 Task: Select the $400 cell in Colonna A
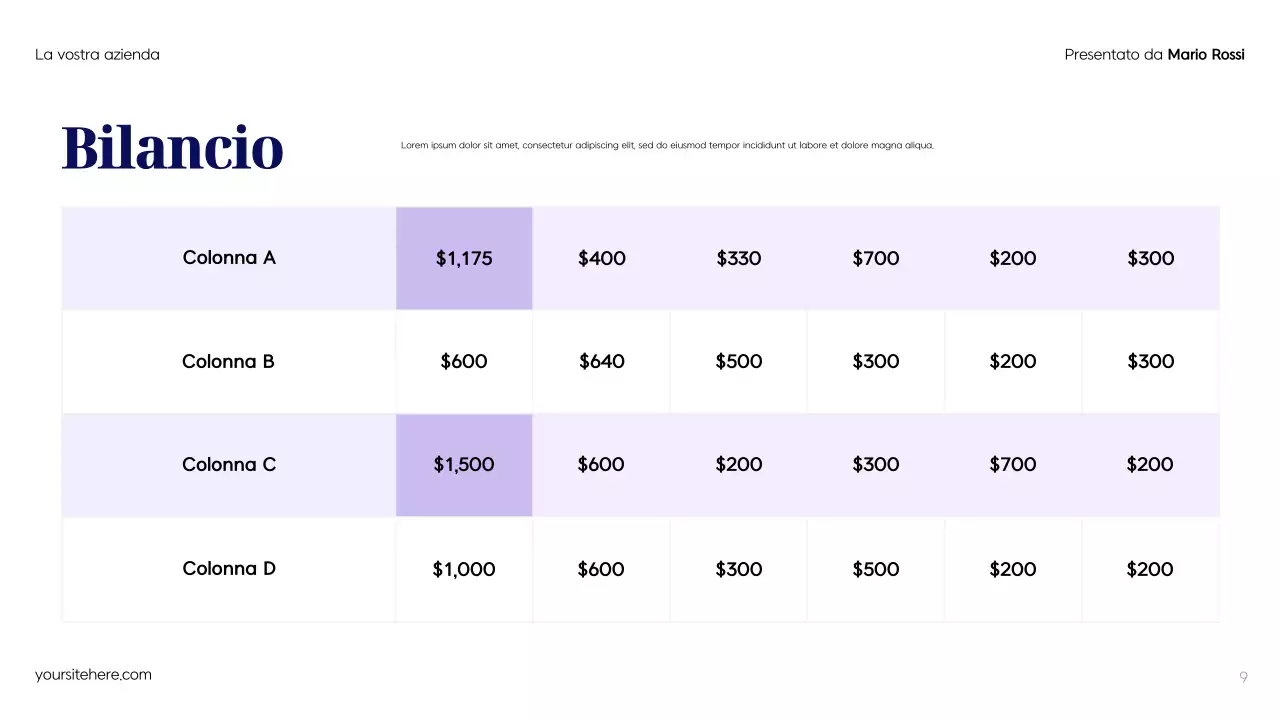tap(601, 258)
